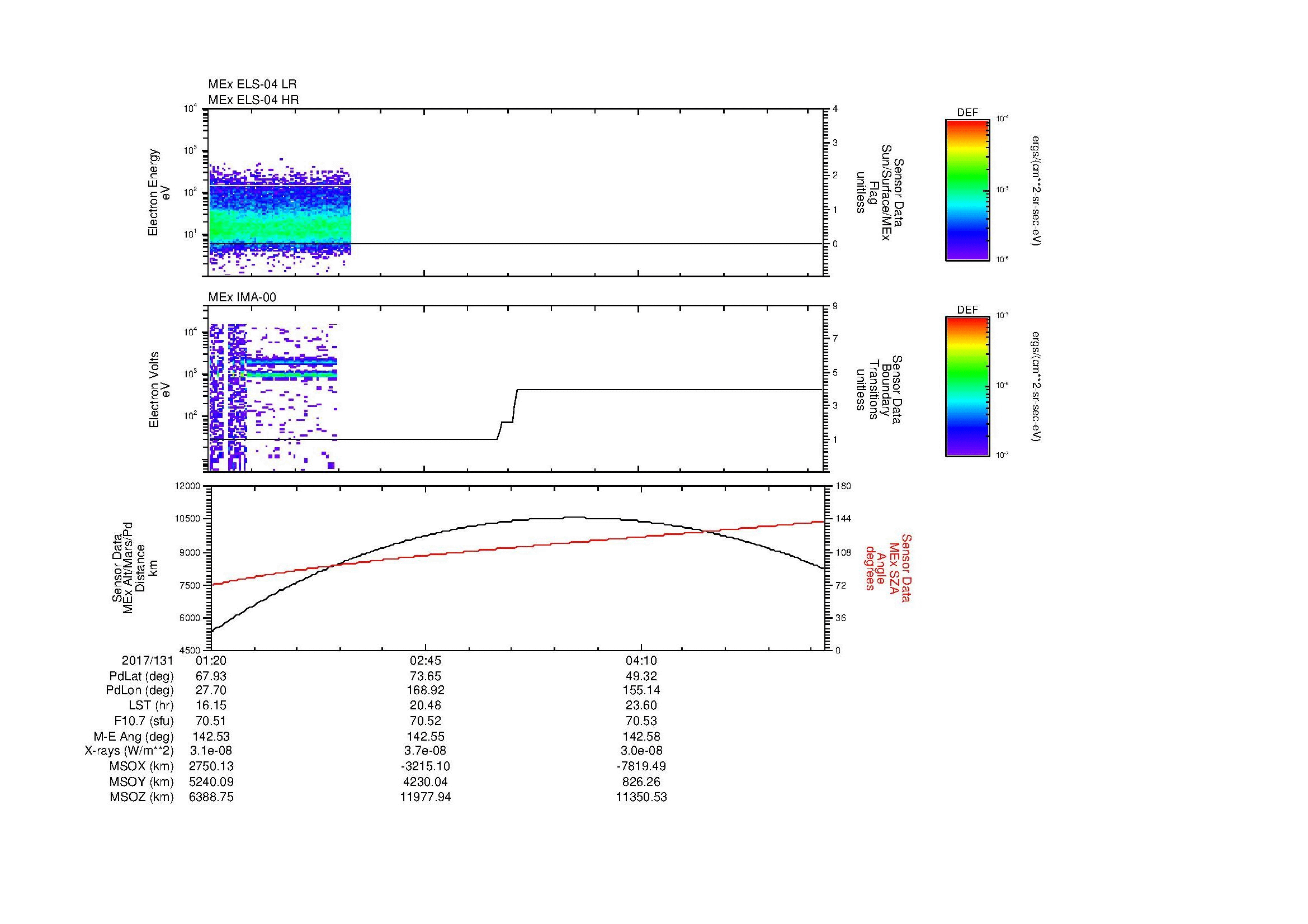Click the electron spectrogram data region
Image resolution: width=1308 pixels, height=924 pixels.
(x=279, y=216)
